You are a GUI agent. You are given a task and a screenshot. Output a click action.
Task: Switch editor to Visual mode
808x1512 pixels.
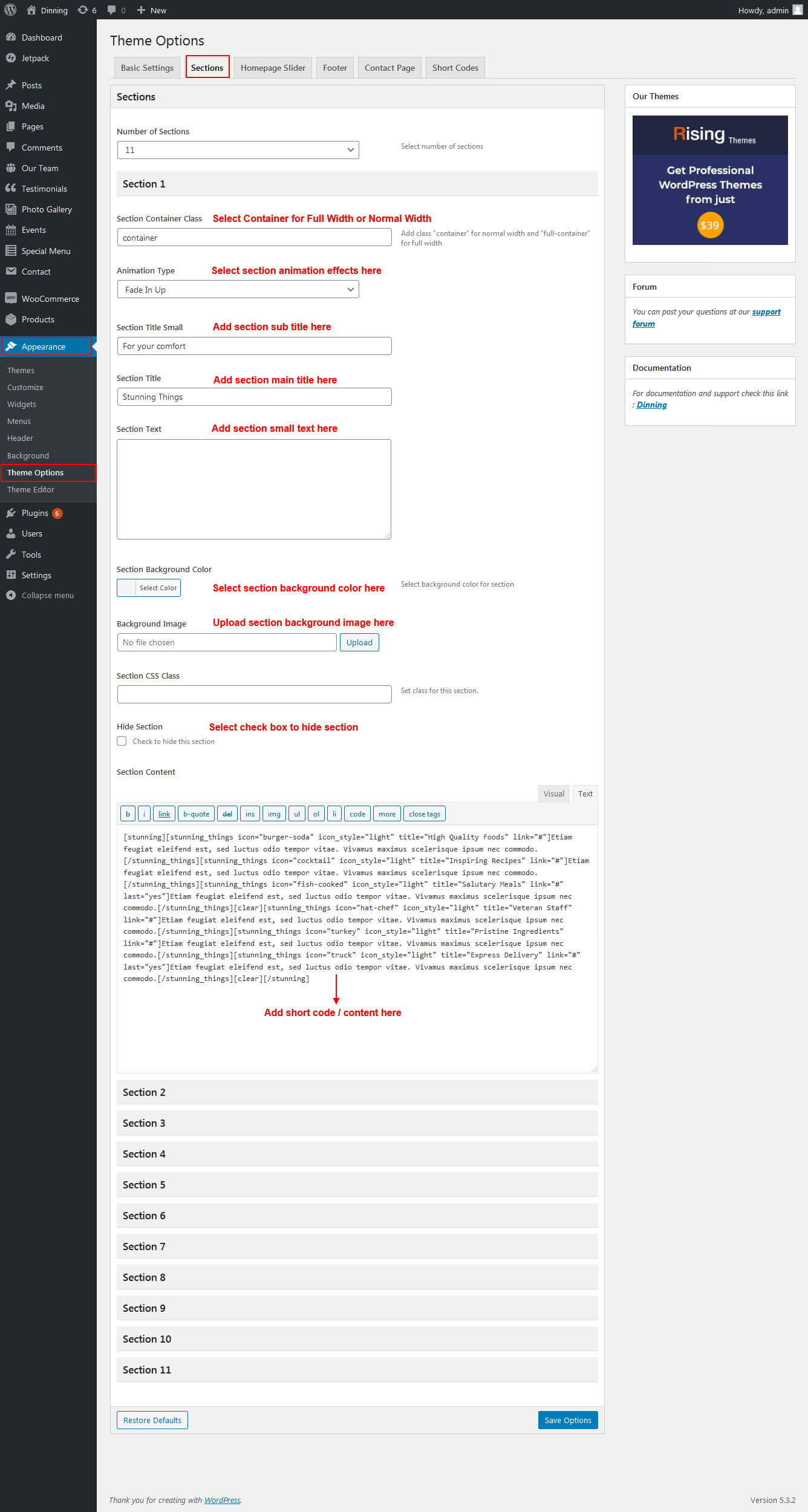553,793
